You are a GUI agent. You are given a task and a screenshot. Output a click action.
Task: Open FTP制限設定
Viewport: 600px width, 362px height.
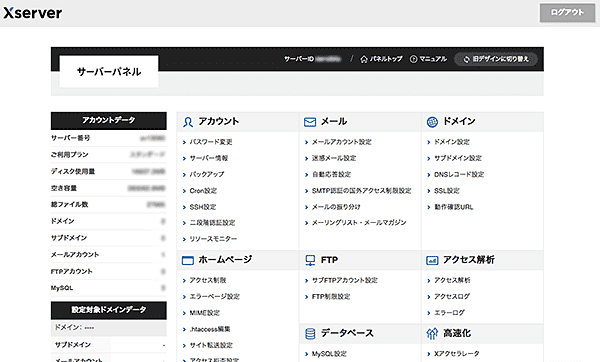pyautogui.click(x=331, y=297)
